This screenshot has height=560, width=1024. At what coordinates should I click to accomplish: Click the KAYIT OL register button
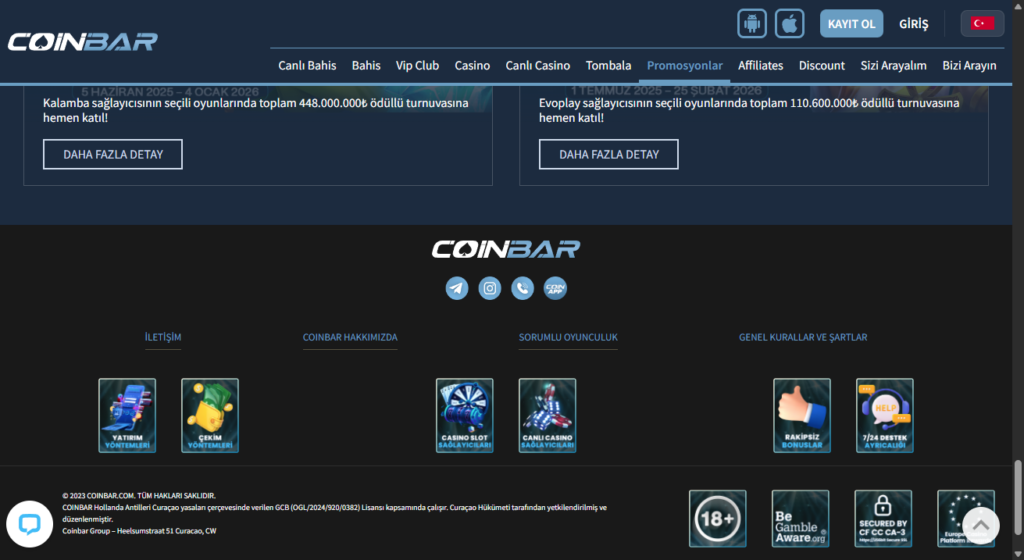851,23
